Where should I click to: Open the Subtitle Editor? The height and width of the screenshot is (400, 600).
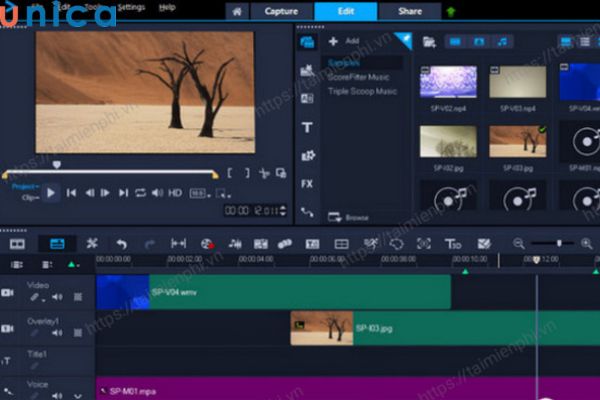coord(312,244)
